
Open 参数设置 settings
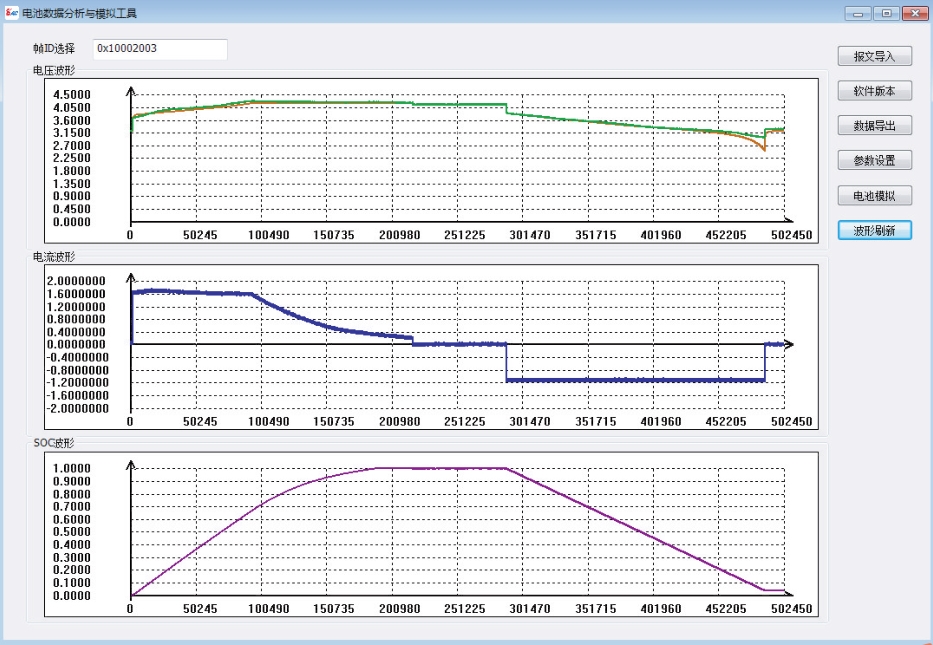[874, 160]
